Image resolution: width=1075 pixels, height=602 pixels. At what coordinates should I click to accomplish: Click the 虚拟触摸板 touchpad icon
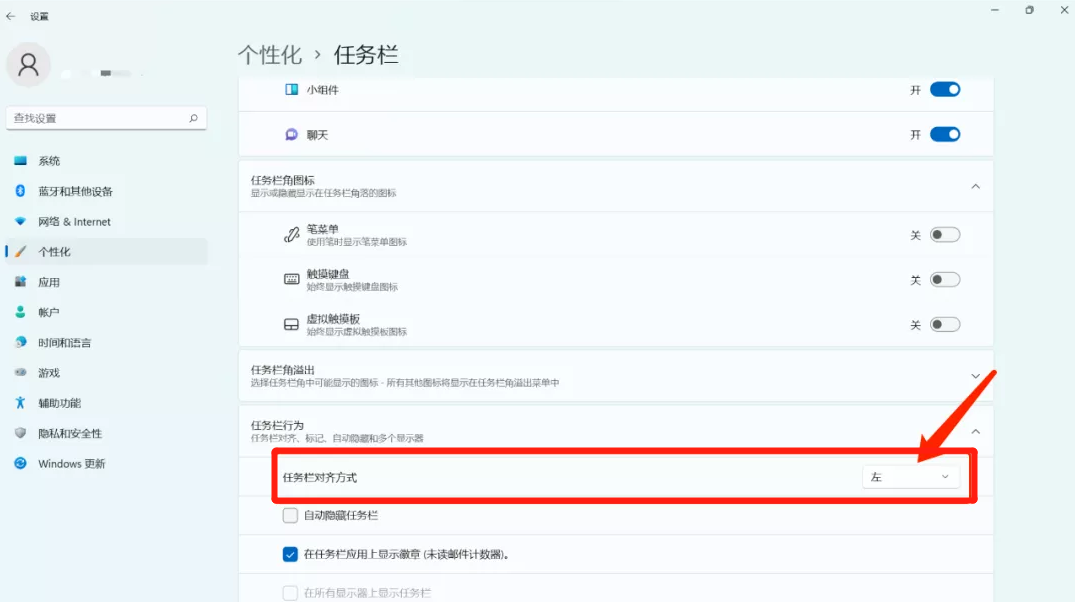coord(291,324)
